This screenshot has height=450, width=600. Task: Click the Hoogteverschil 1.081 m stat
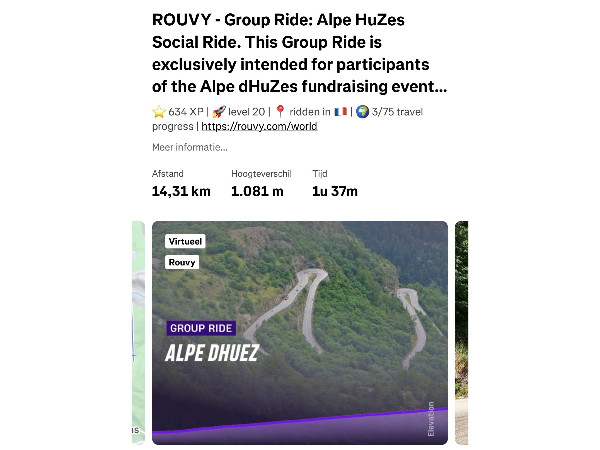258,184
